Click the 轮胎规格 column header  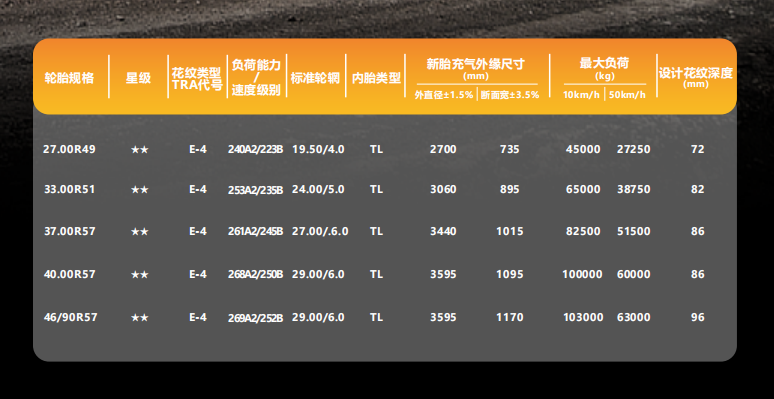coord(69,78)
